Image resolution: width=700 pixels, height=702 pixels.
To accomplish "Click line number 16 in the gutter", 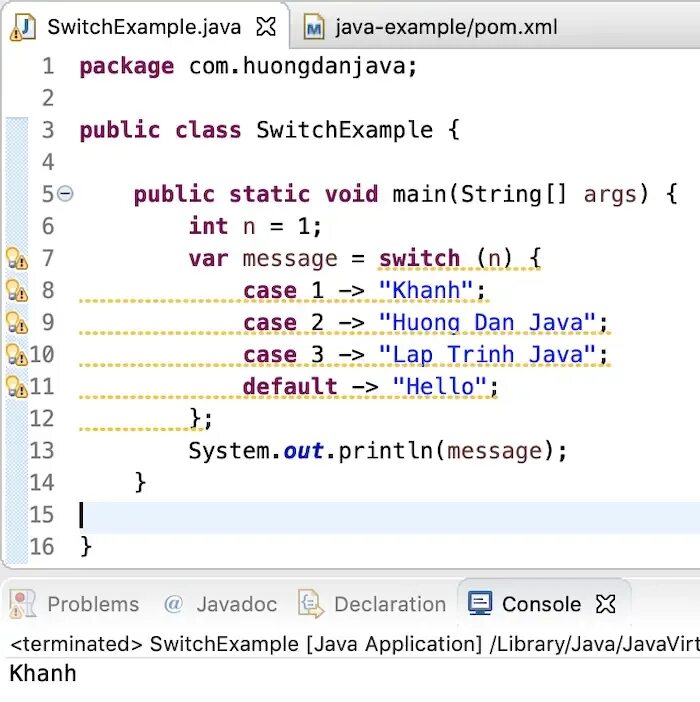I will 42,547.
